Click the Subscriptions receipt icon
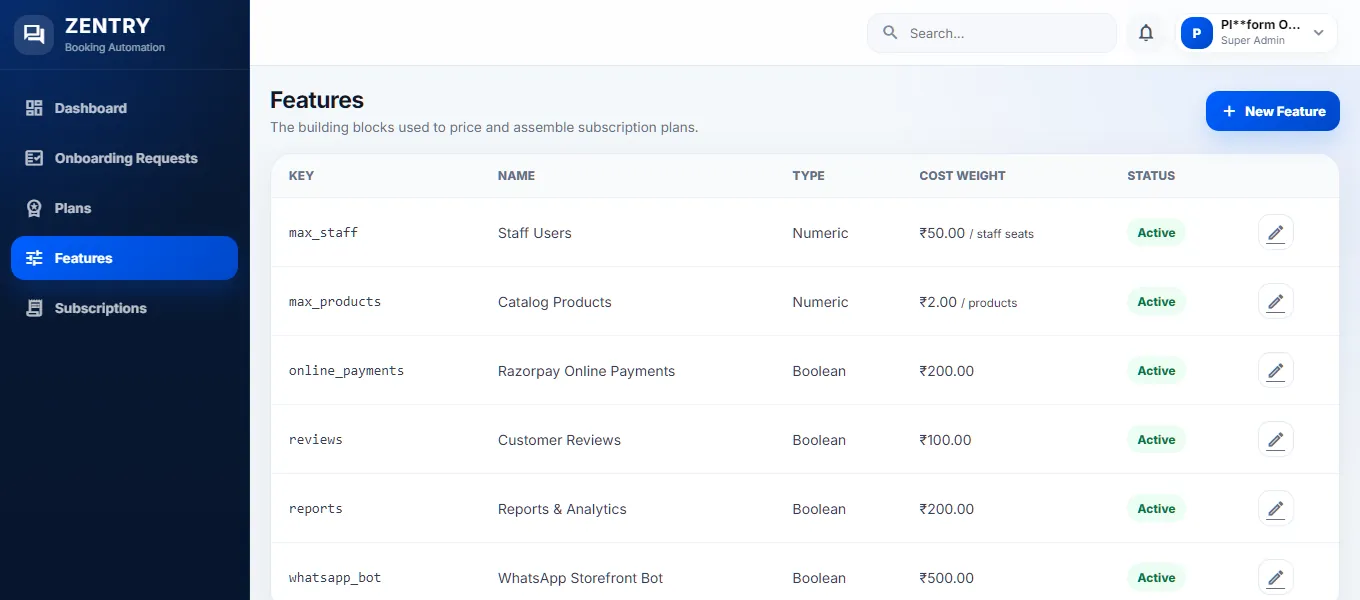This screenshot has width=1360, height=600. click(34, 308)
